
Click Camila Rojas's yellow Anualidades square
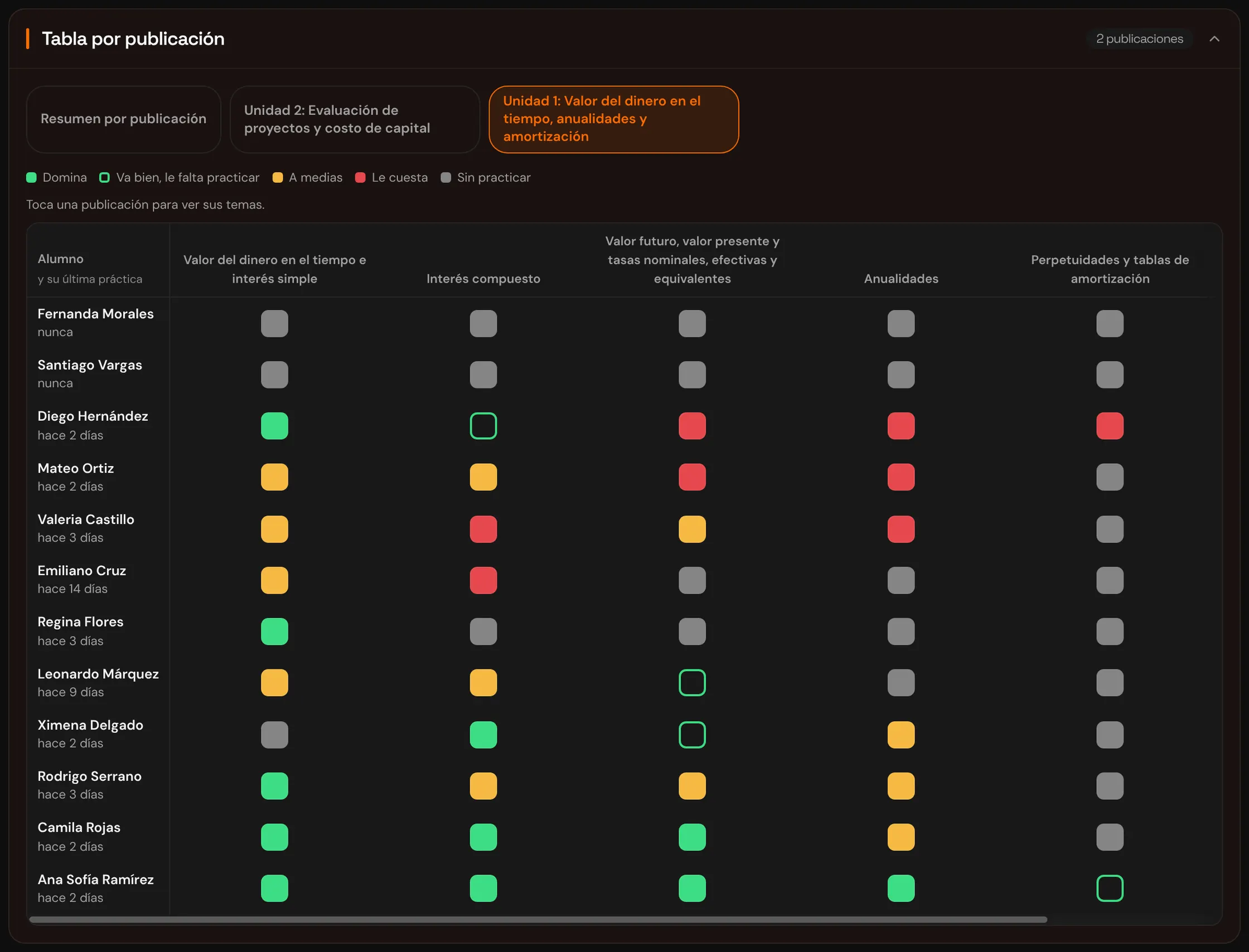coord(901,837)
